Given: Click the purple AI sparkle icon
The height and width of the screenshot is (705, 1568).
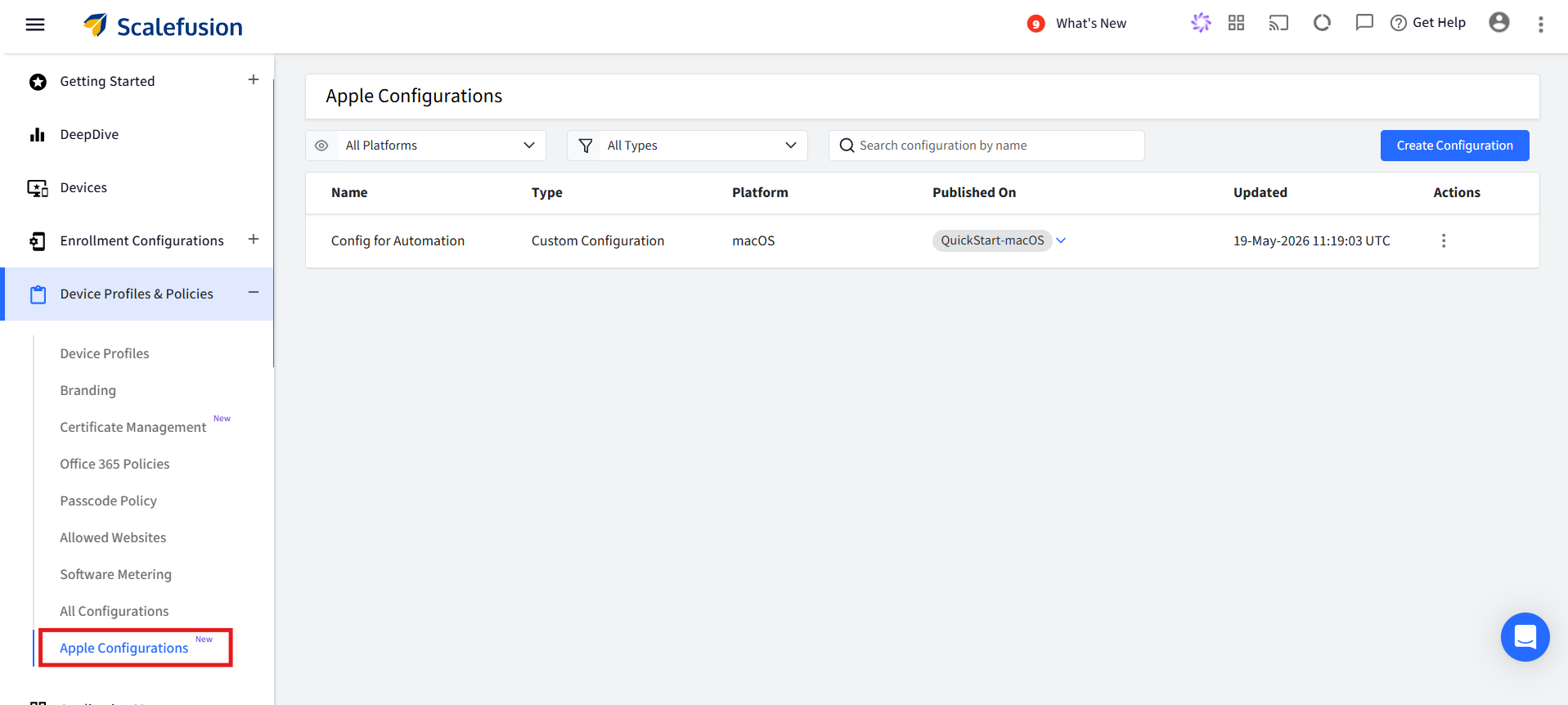Looking at the screenshot, I should pos(1201,23).
